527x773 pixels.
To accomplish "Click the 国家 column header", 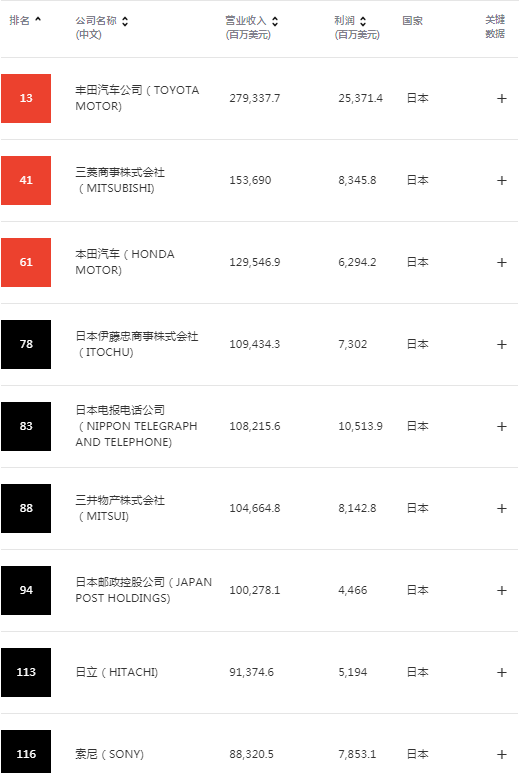I will [x=413, y=21].
